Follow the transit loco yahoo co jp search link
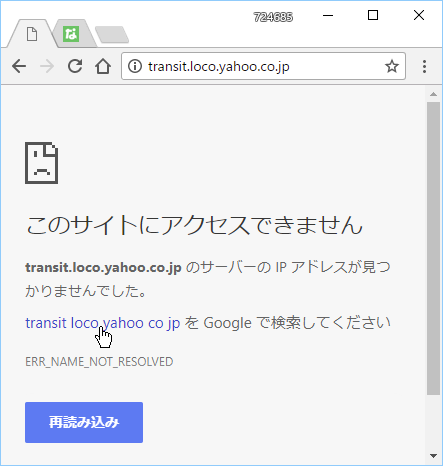 103,323
